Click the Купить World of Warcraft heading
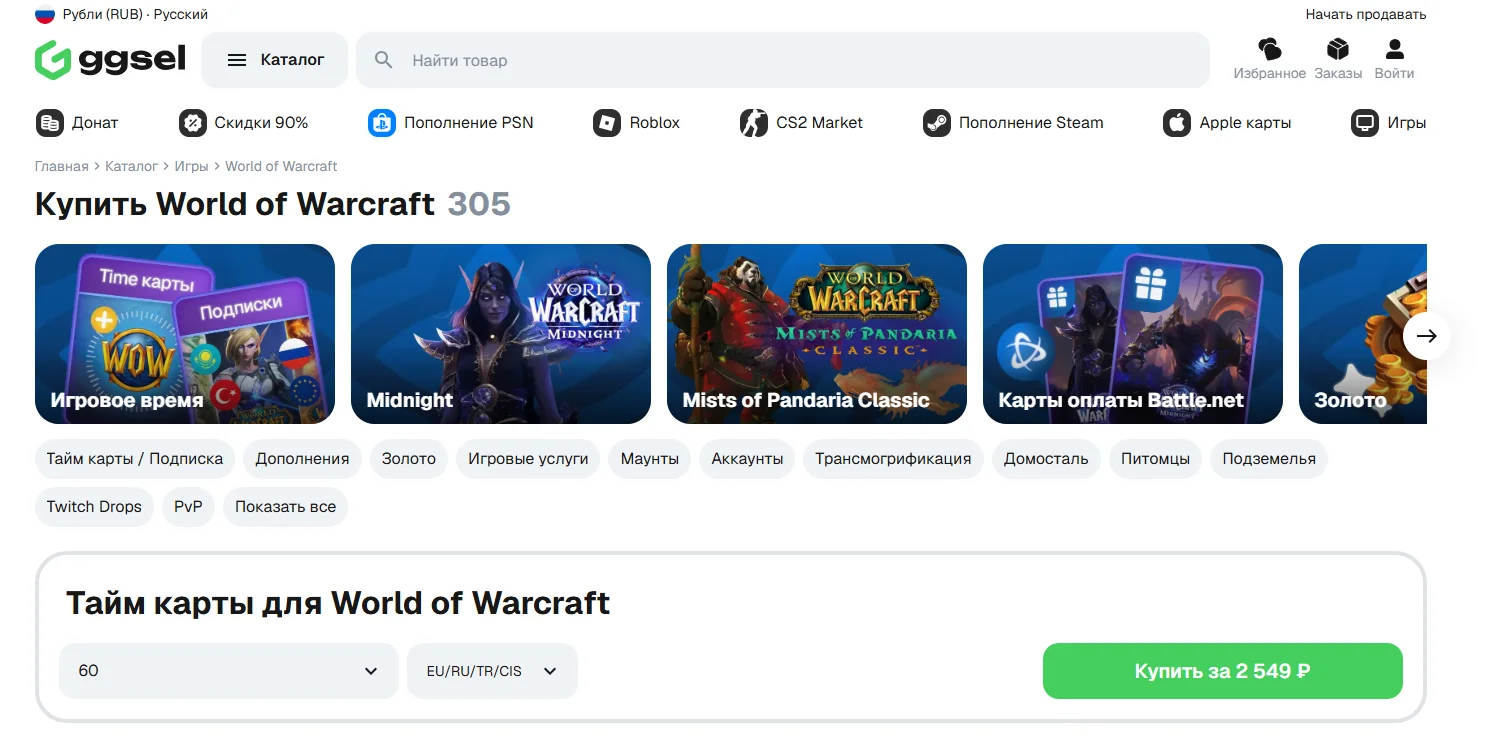The width and height of the screenshot is (1493, 743). point(235,204)
